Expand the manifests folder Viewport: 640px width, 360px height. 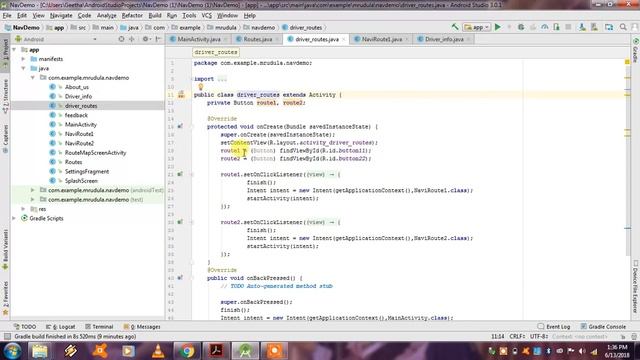(x=24, y=59)
